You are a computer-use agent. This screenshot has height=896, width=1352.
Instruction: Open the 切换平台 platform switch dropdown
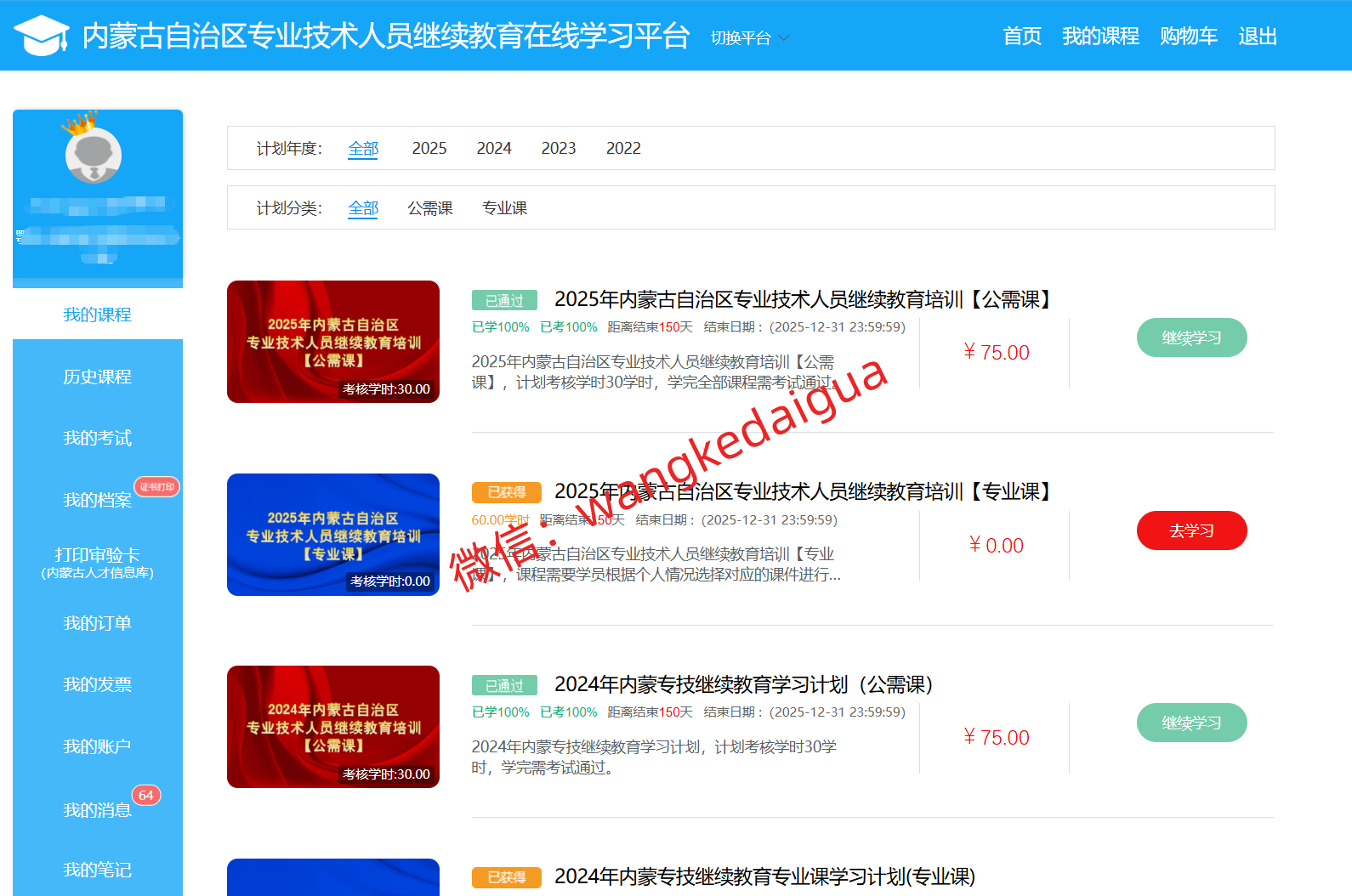[x=750, y=37]
